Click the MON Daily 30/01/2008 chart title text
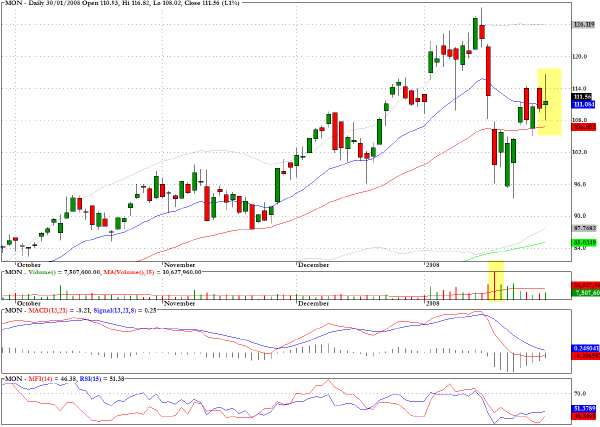This screenshot has width=600, height=427. point(122,3)
